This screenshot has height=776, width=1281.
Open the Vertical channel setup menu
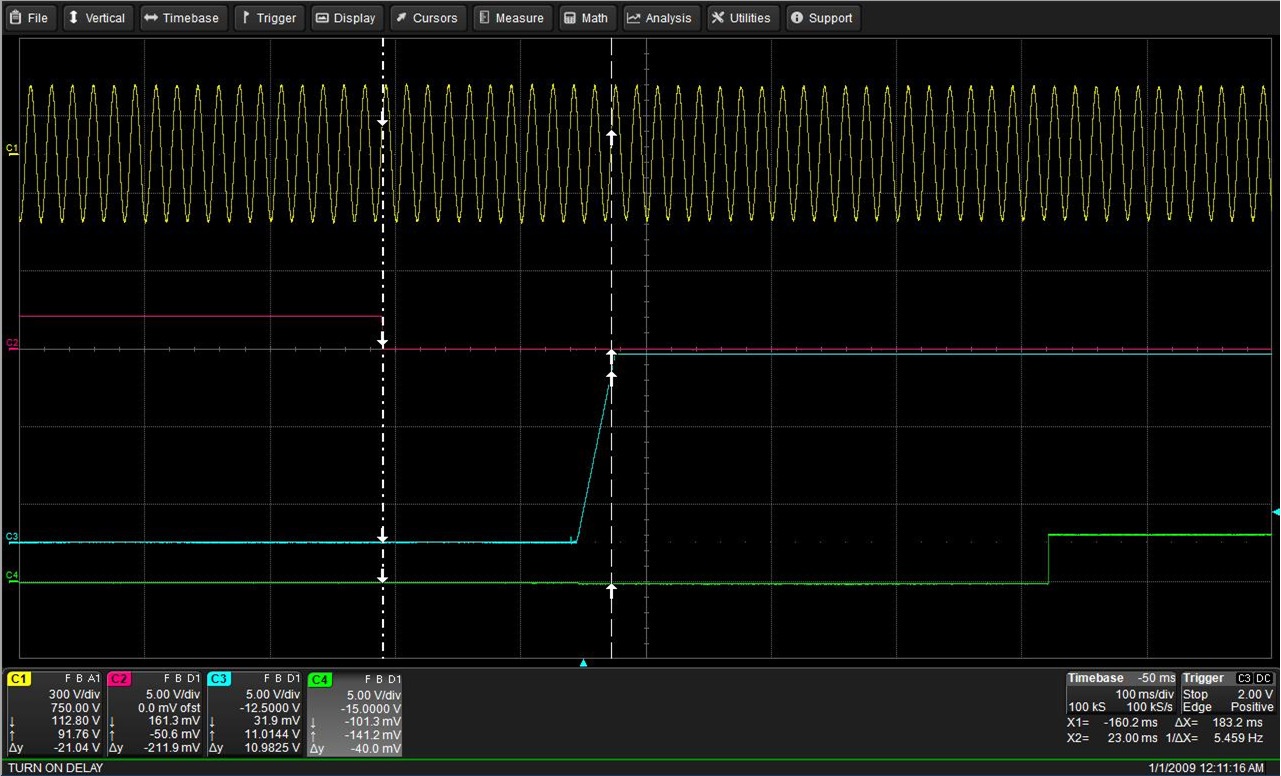click(x=96, y=18)
